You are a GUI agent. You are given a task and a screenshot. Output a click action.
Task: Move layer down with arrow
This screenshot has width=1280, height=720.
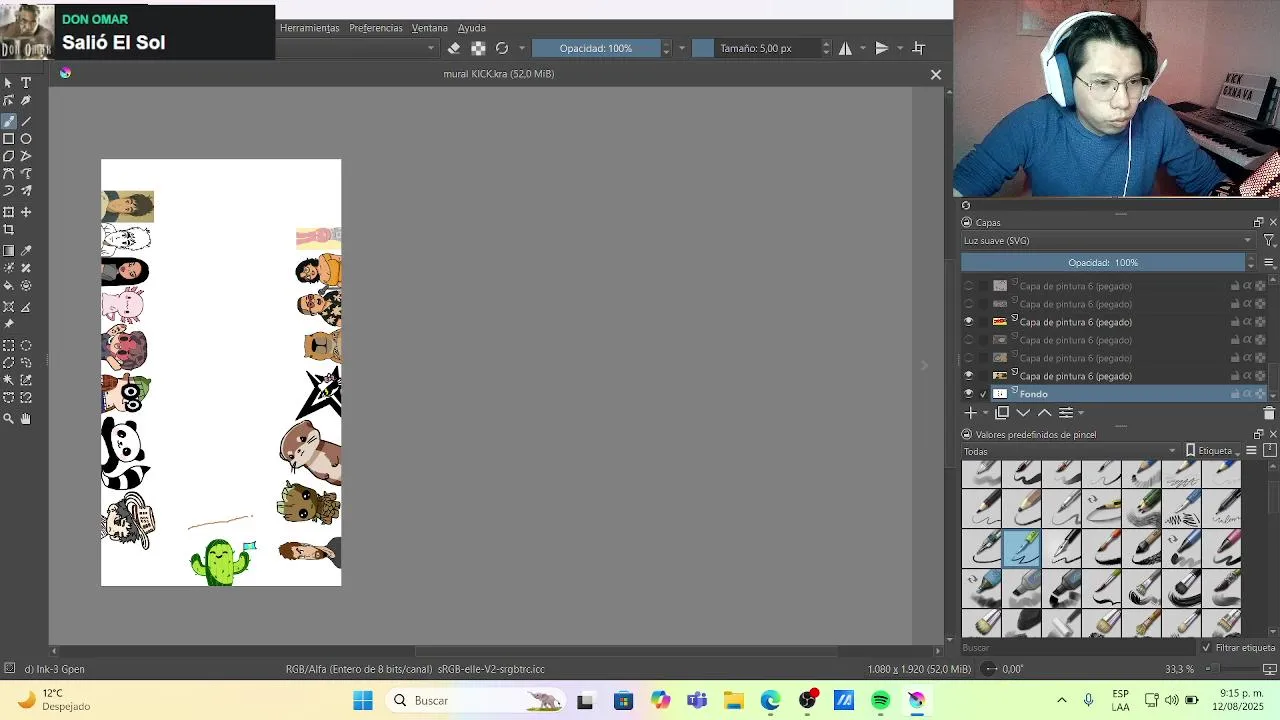[x=1023, y=413]
